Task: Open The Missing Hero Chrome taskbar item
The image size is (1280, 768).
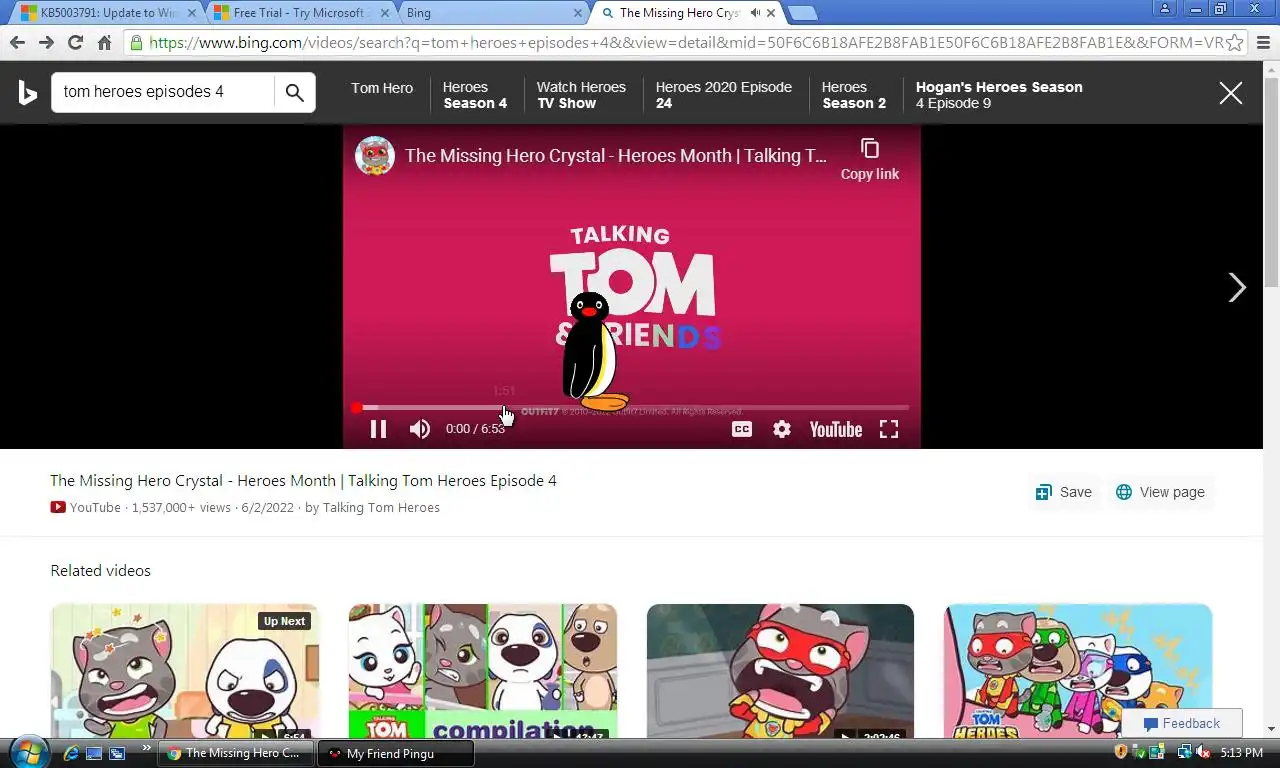Action: 236,753
